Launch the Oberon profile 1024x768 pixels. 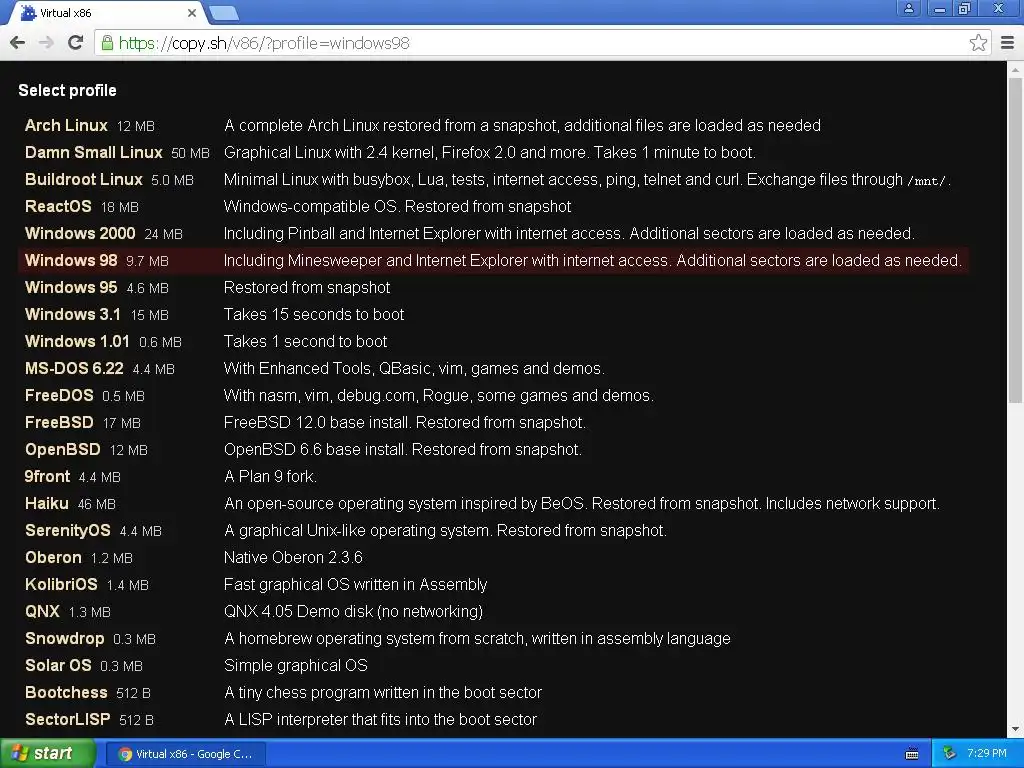tap(53, 557)
